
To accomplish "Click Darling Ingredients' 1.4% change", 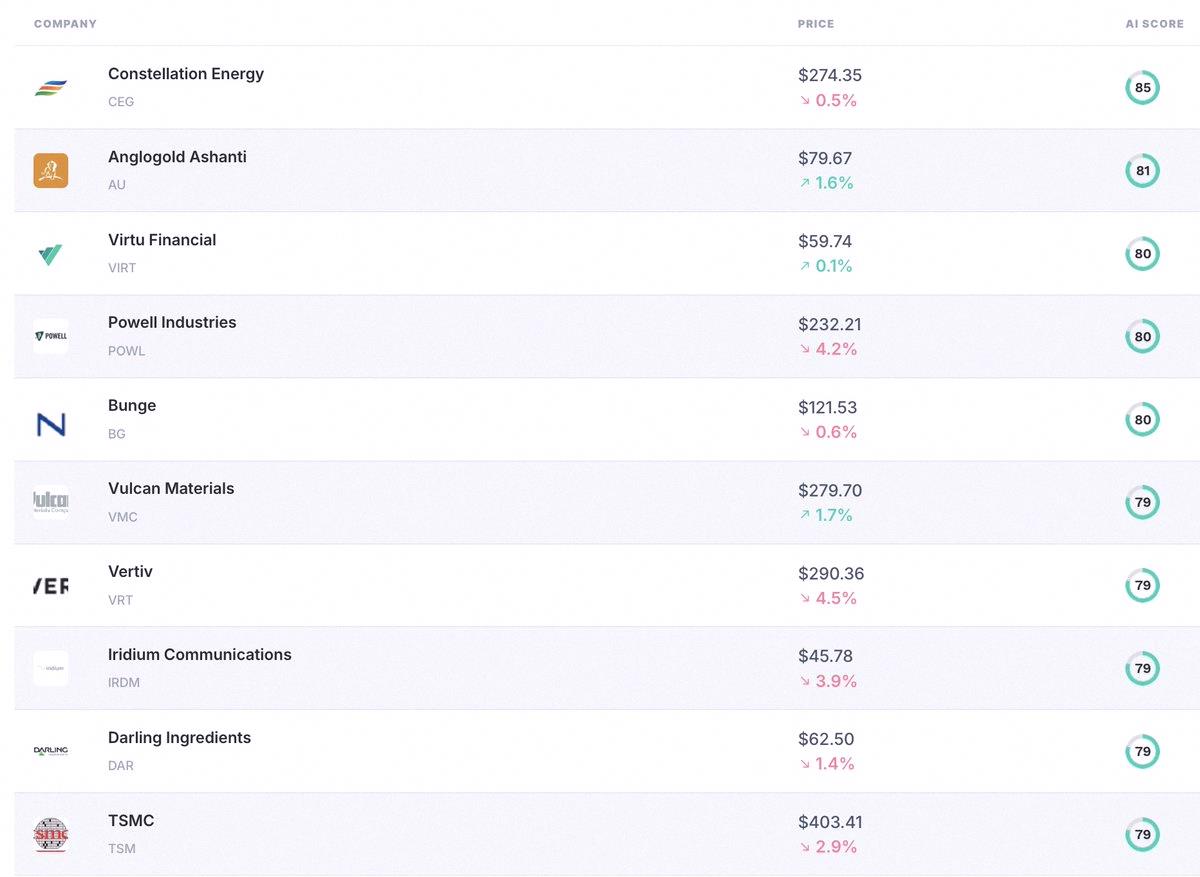I will coord(827,765).
